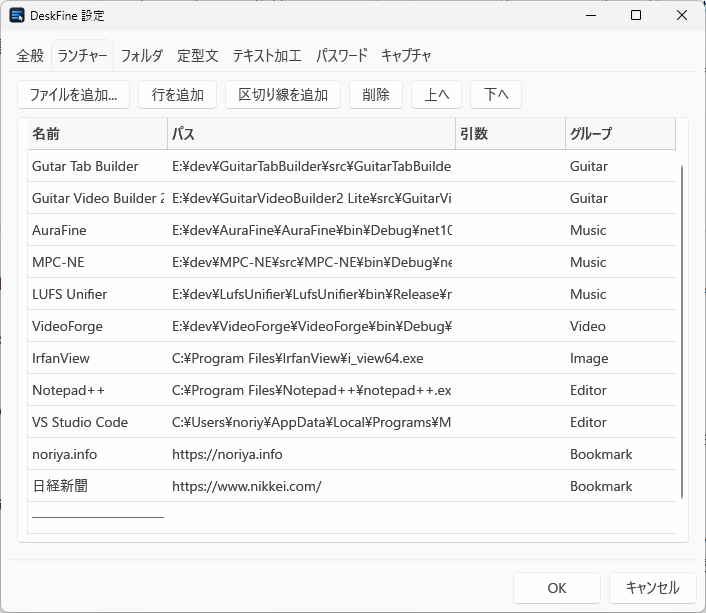Switch to the 全般 tab
The width and height of the screenshot is (706, 613).
[30, 56]
